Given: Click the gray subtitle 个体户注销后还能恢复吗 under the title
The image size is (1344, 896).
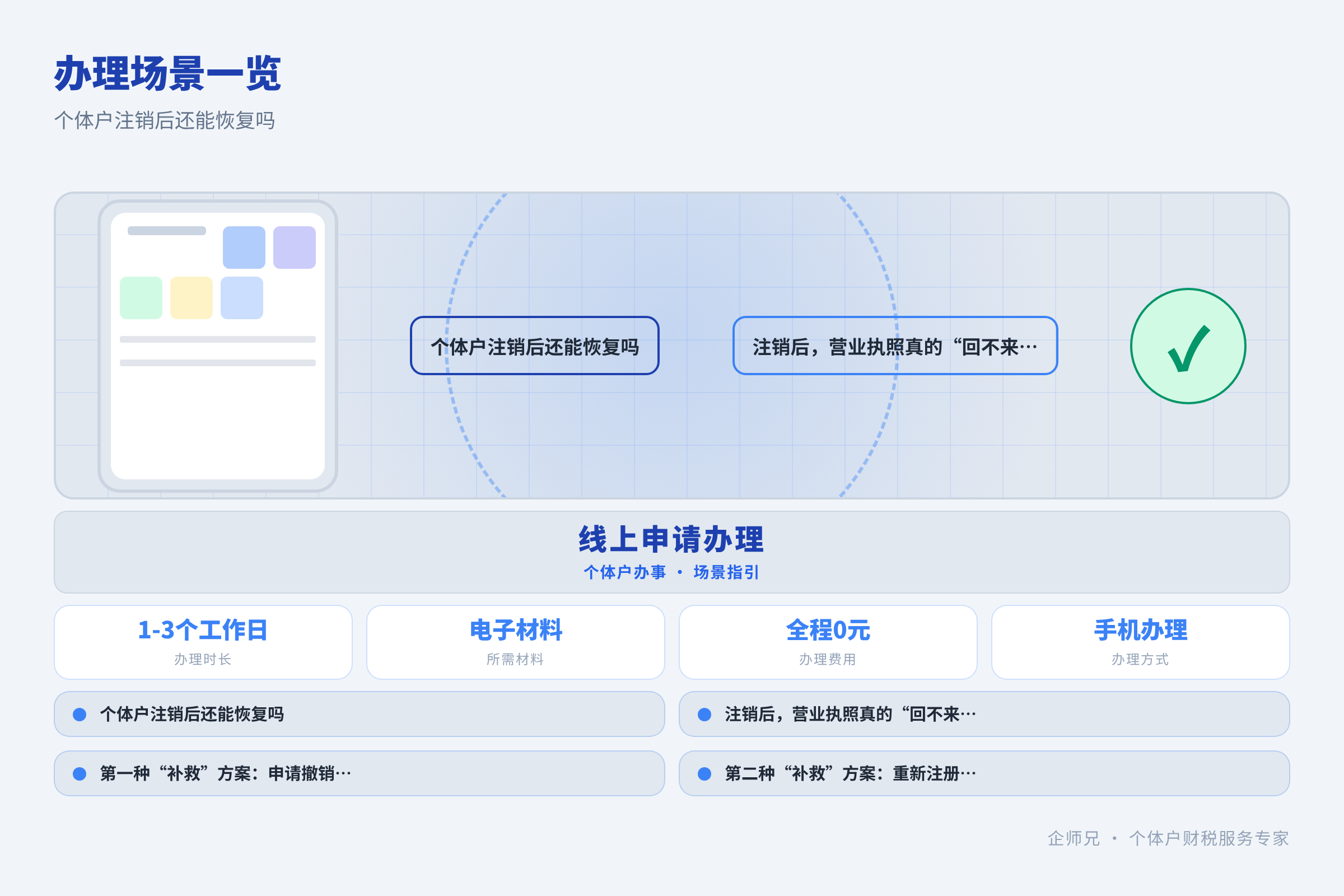Looking at the screenshot, I should (165, 120).
